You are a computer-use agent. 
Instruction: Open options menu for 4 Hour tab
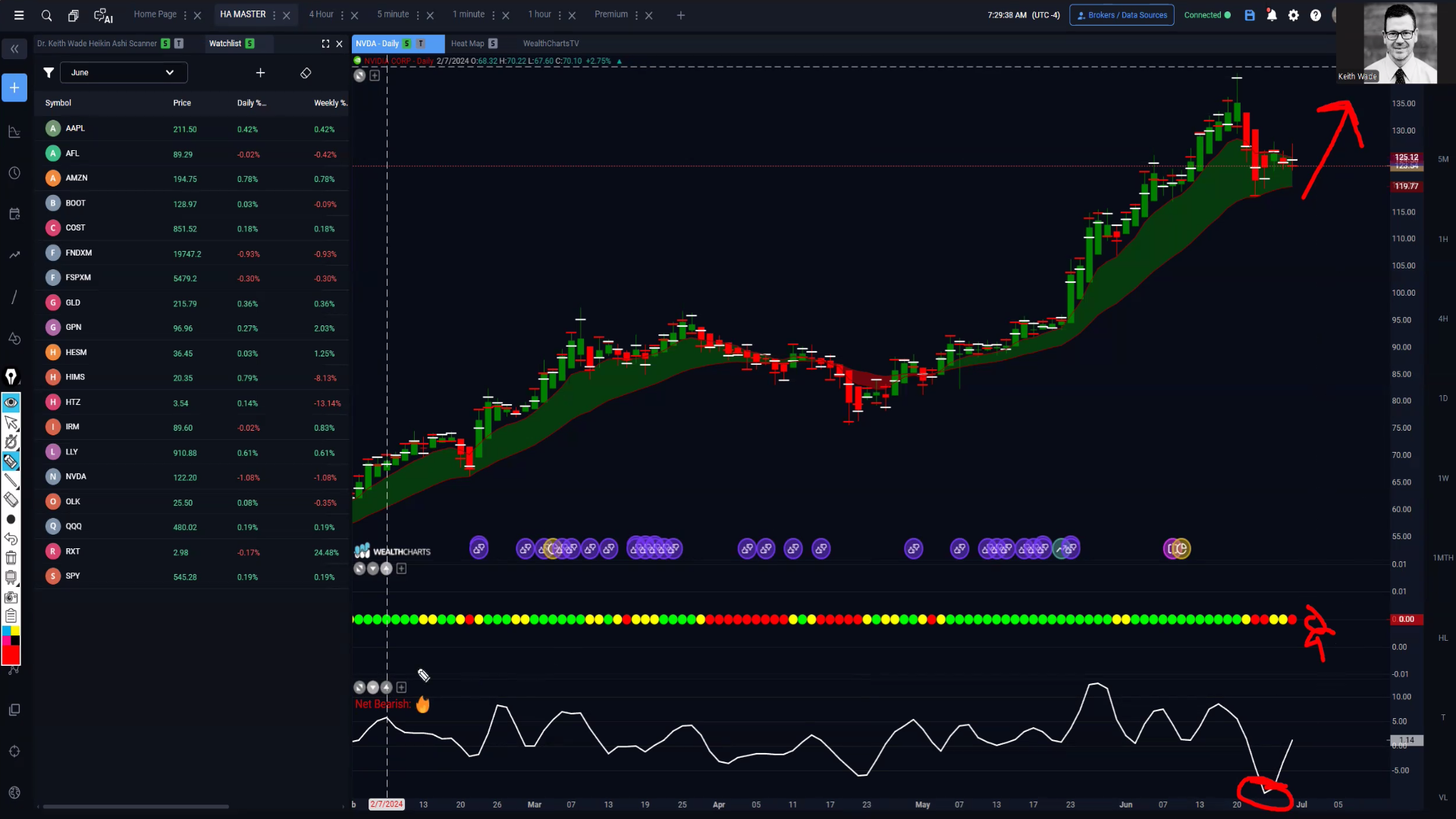click(342, 15)
